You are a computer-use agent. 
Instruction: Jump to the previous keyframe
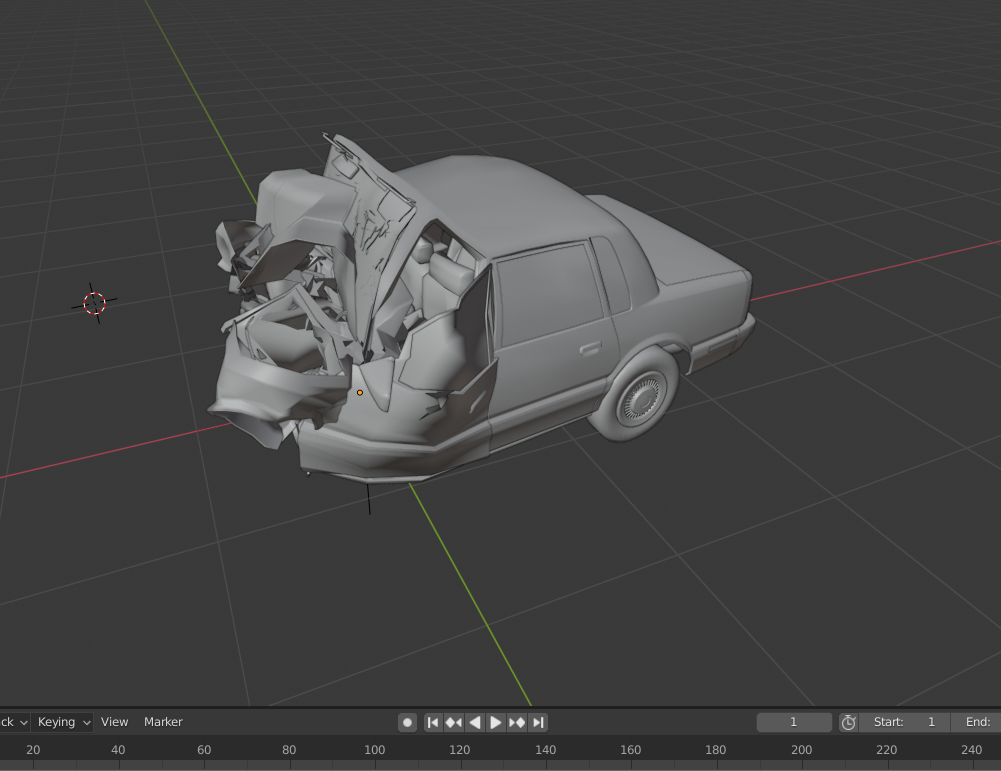tap(454, 722)
